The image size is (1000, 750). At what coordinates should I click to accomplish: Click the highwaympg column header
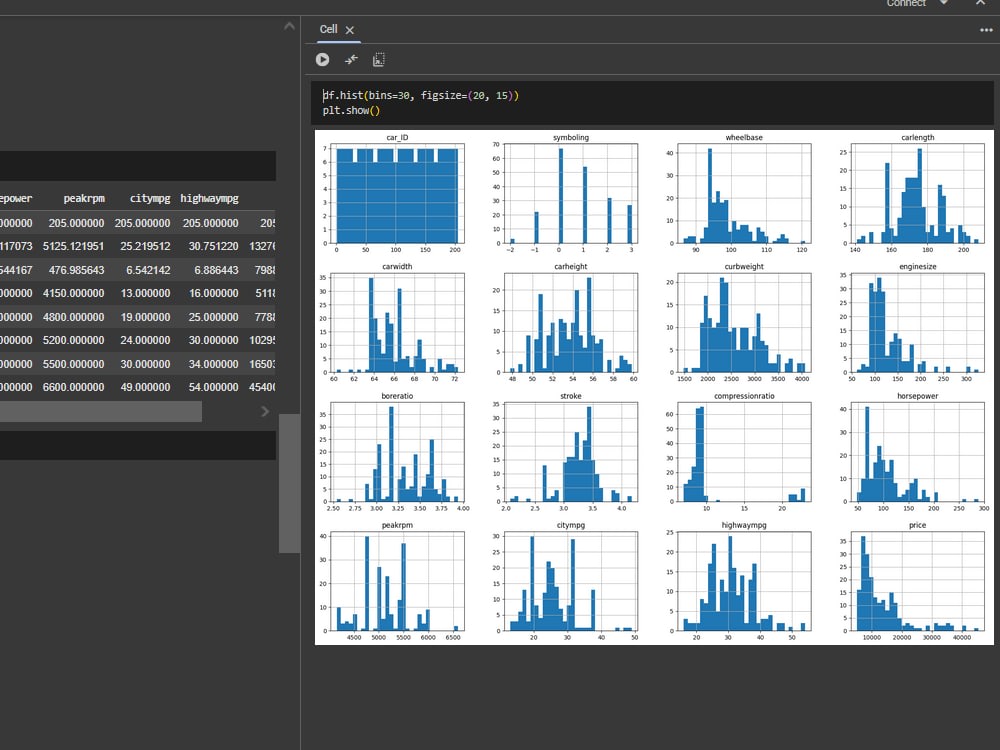click(x=209, y=198)
